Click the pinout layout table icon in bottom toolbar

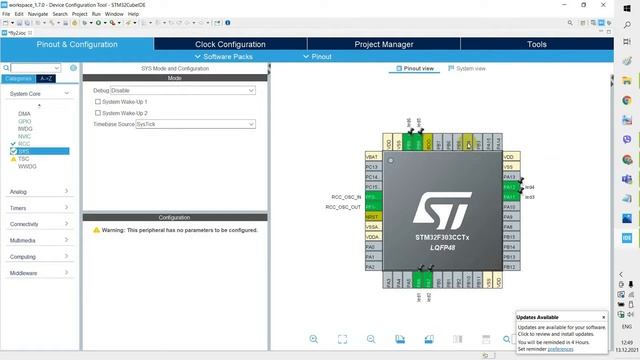tap(486, 339)
